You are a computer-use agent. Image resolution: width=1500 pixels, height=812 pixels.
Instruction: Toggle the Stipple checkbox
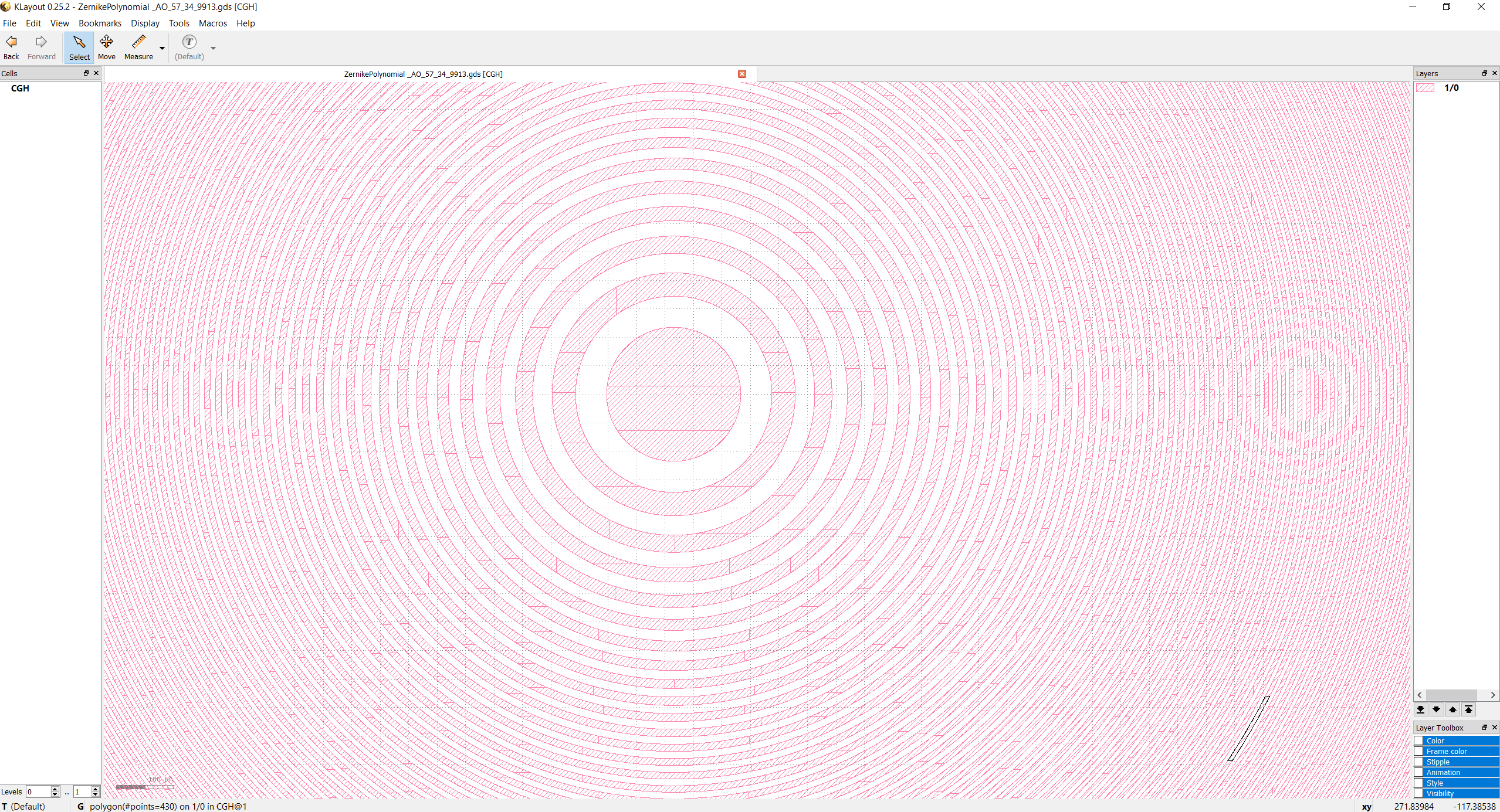click(1419, 762)
